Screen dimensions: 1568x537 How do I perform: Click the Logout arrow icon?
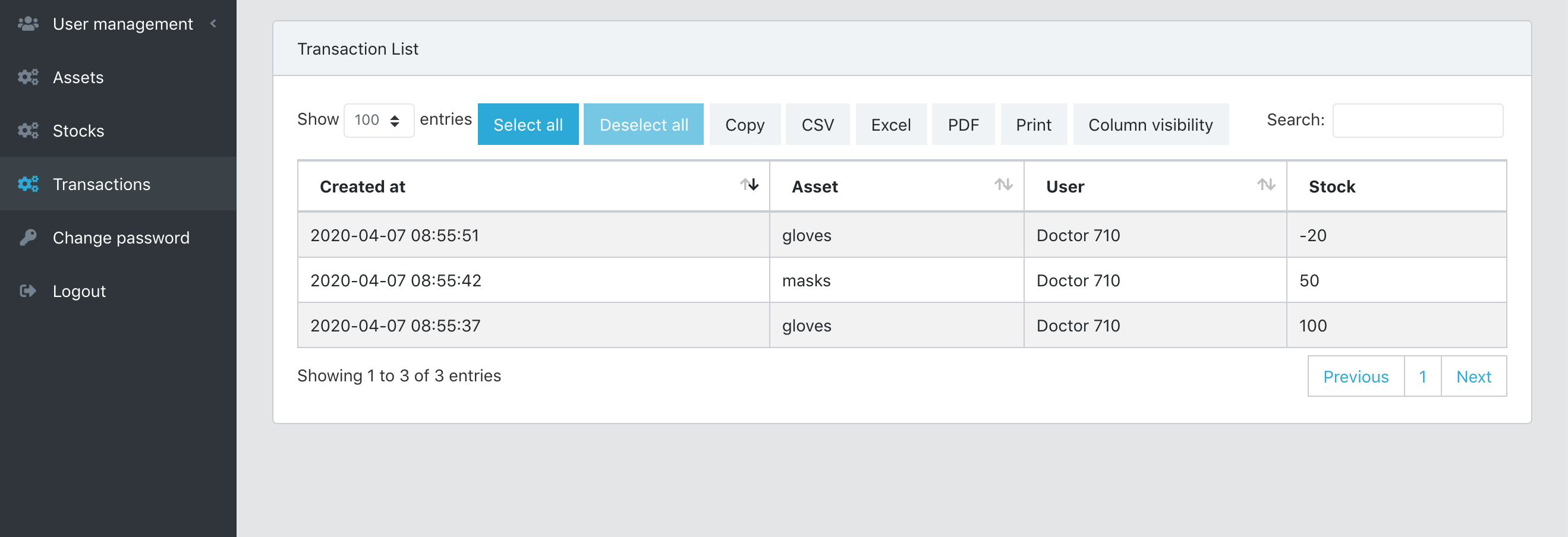tap(28, 290)
